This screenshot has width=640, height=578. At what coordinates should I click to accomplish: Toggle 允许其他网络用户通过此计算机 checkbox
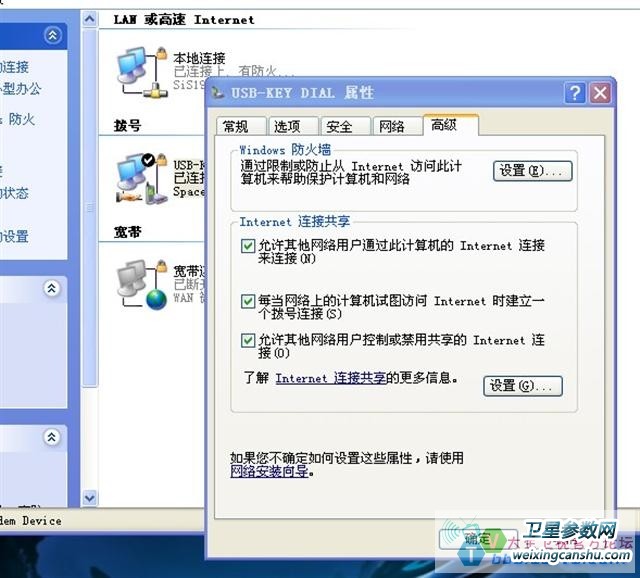(248, 246)
